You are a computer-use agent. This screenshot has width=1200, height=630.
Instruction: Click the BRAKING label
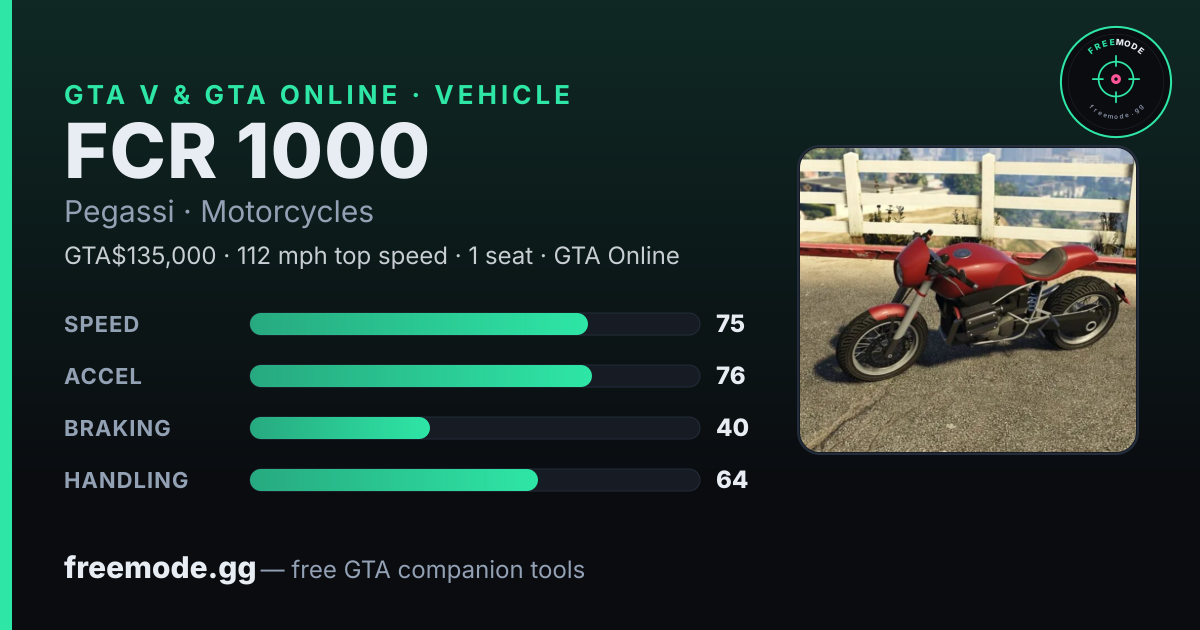pos(117,428)
